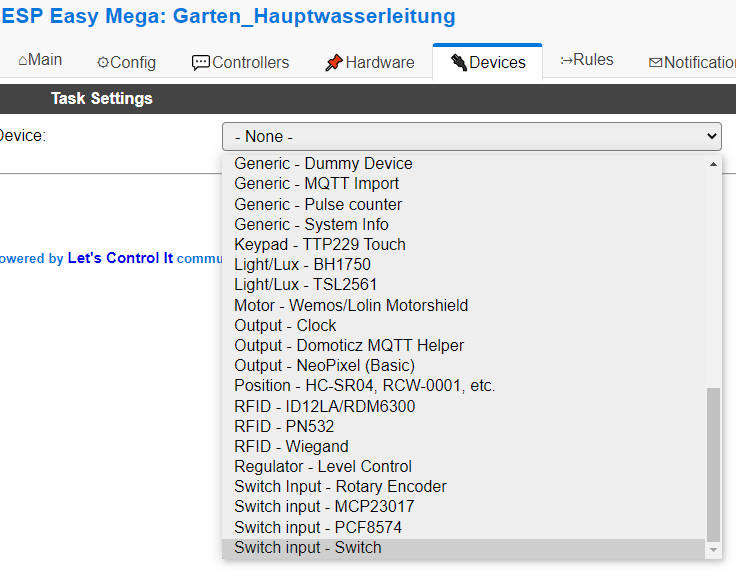Open the Rules tab
The height and width of the screenshot is (581, 736).
[x=587, y=60]
